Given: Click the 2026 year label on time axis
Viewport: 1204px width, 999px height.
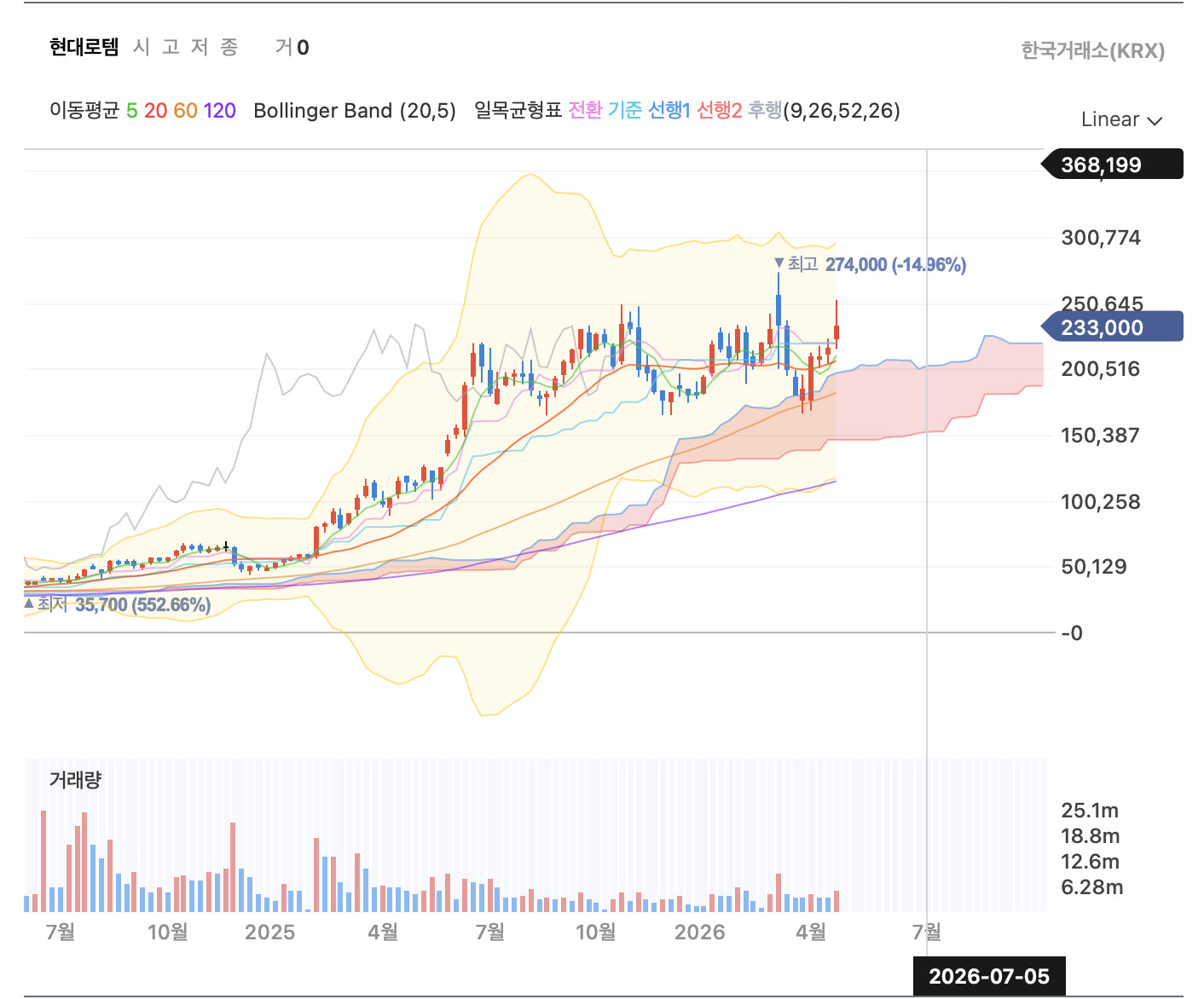Looking at the screenshot, I should coord(699,933).
